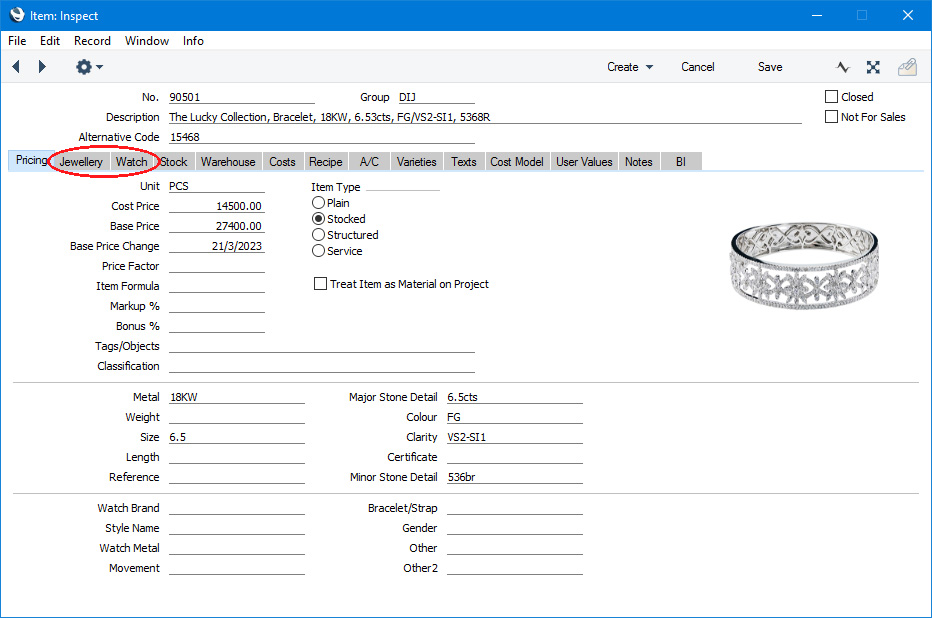
Task: Open the Window menu
Action: (147, 41)
